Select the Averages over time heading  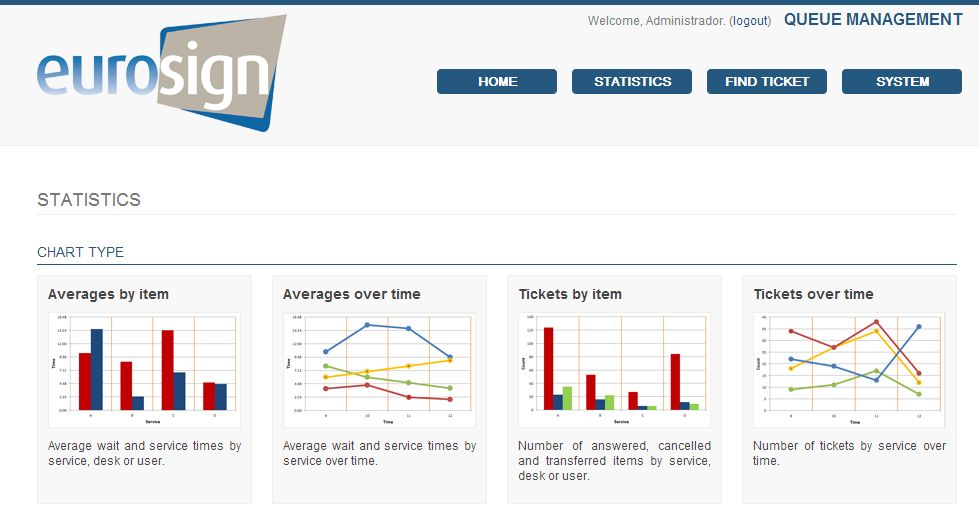(351, 294)
